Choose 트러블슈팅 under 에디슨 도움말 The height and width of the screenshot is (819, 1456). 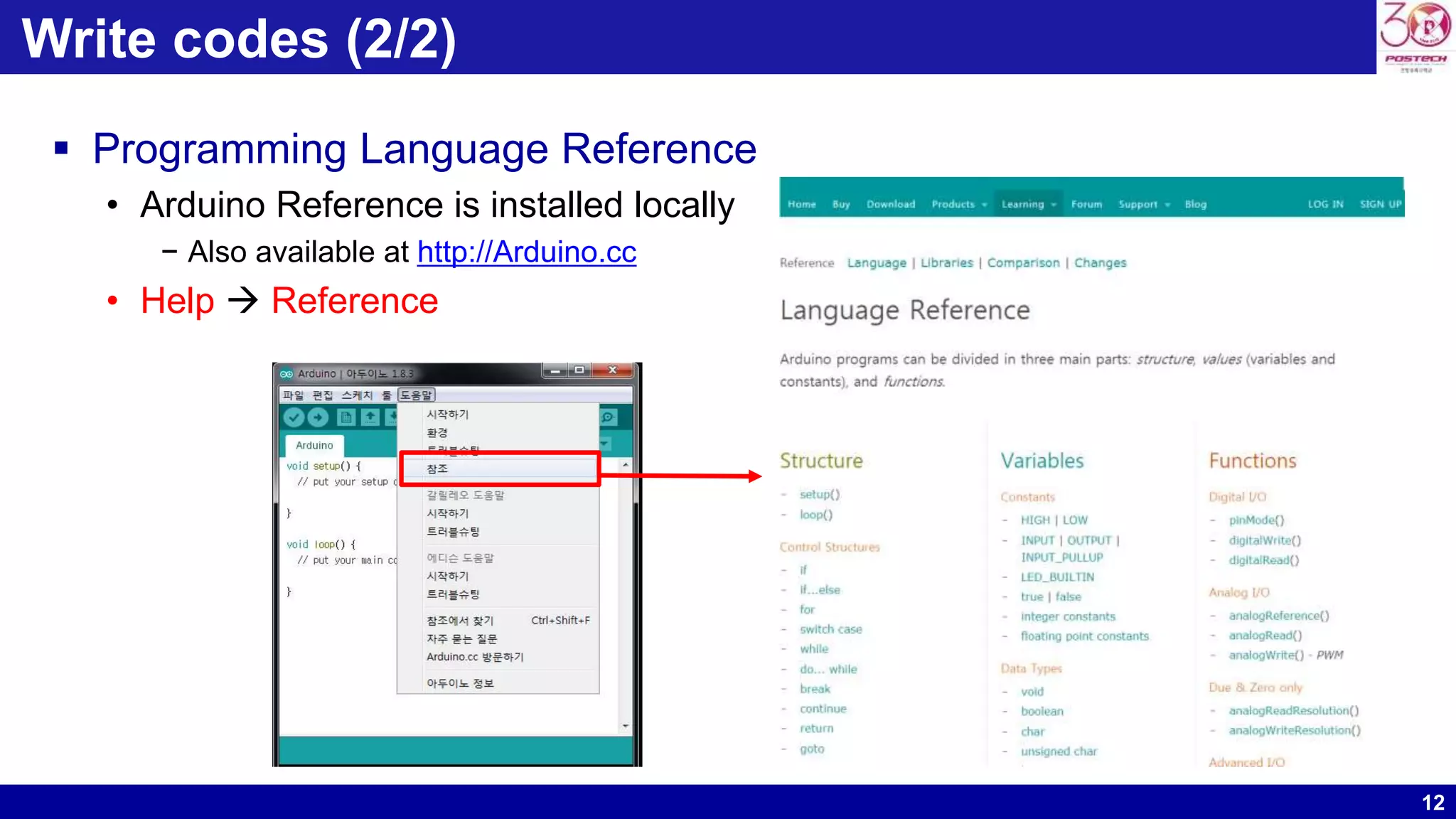pos(453,594)
